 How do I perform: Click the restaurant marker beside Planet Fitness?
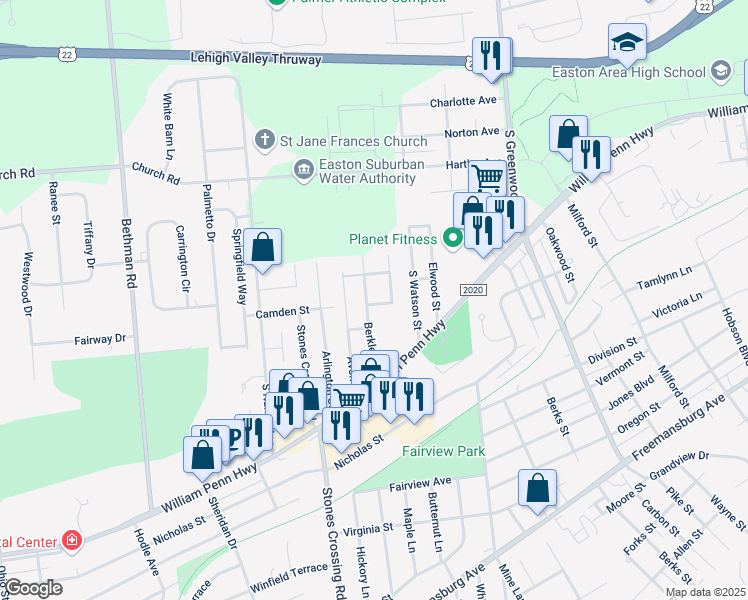483,232
